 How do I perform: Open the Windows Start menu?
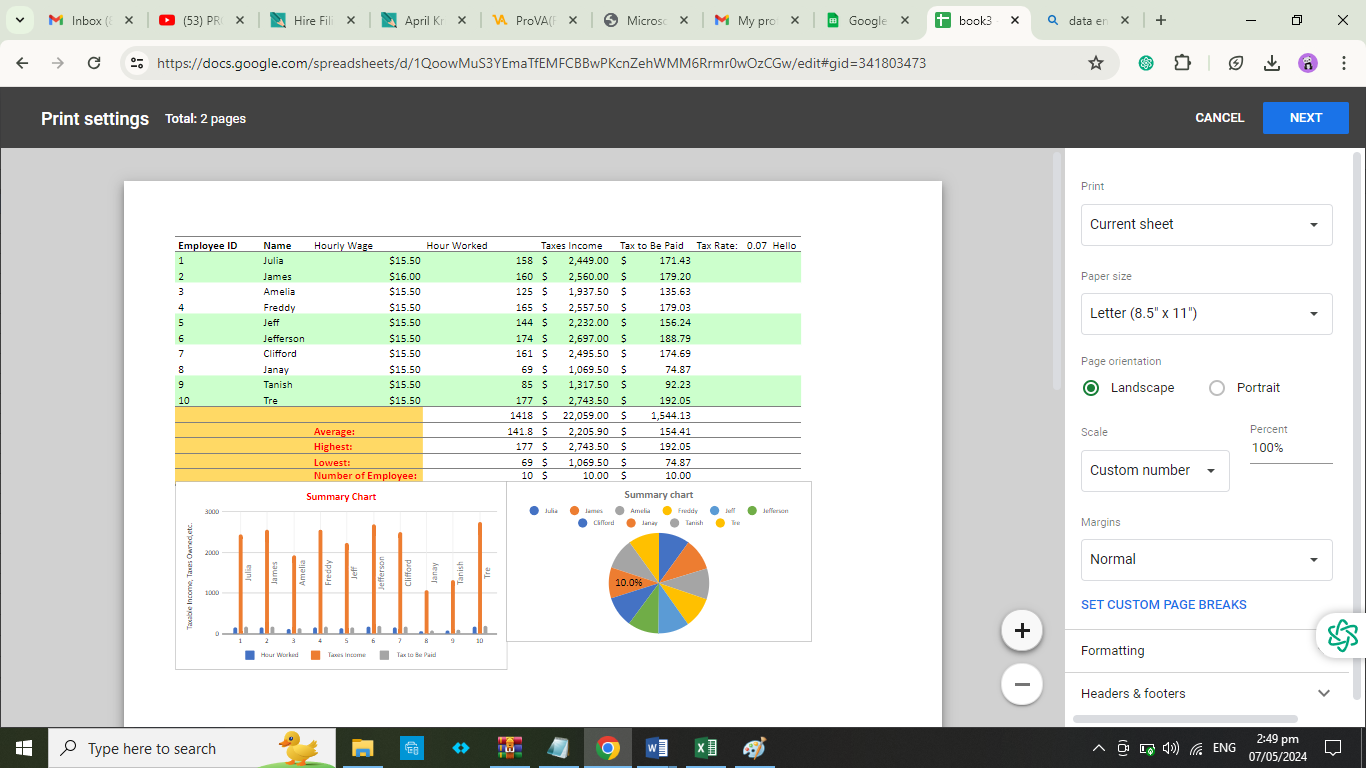pos(24,748)
